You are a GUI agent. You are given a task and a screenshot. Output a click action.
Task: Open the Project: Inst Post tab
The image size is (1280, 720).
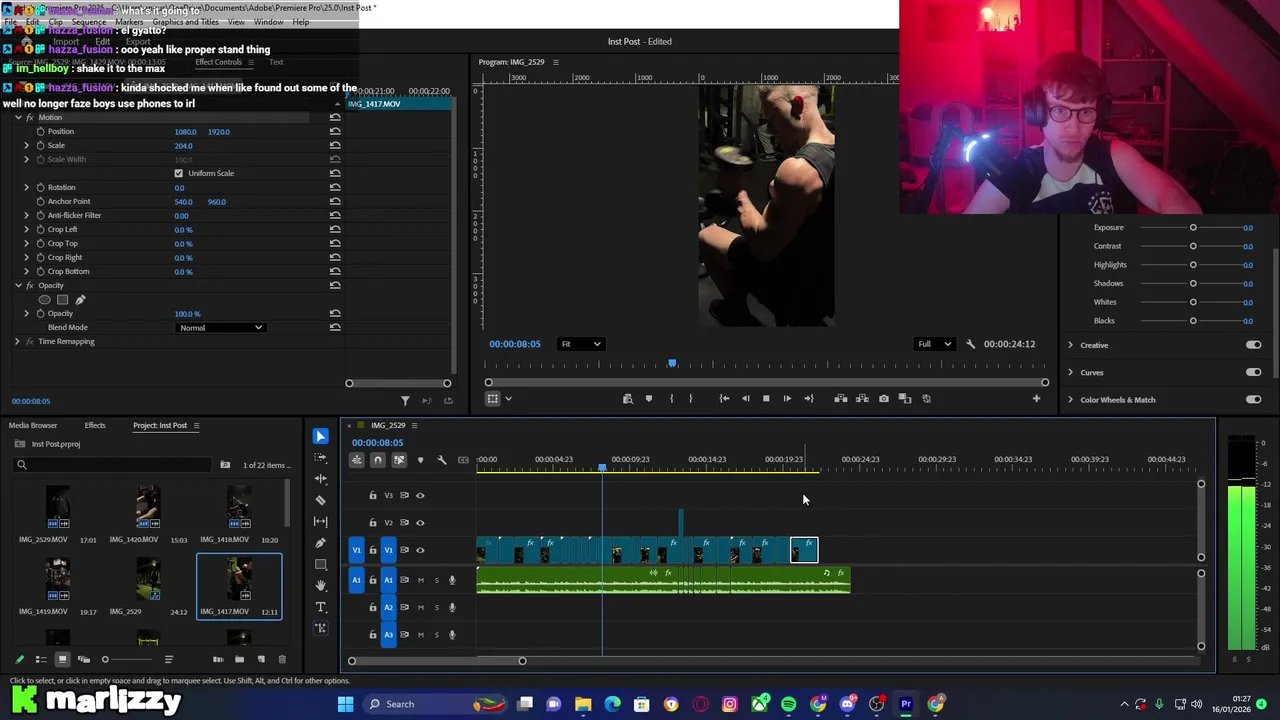pyautogui.click(x=160, y=425)
